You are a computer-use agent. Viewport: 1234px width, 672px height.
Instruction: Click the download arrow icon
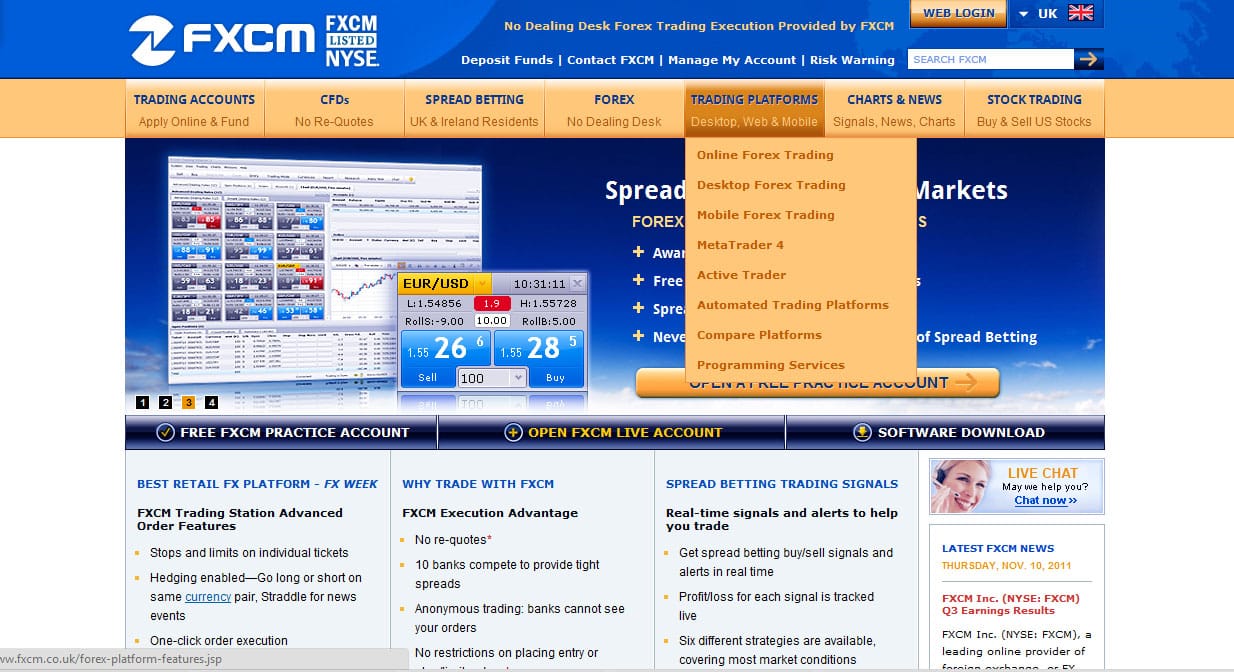[x=862, y=433]
